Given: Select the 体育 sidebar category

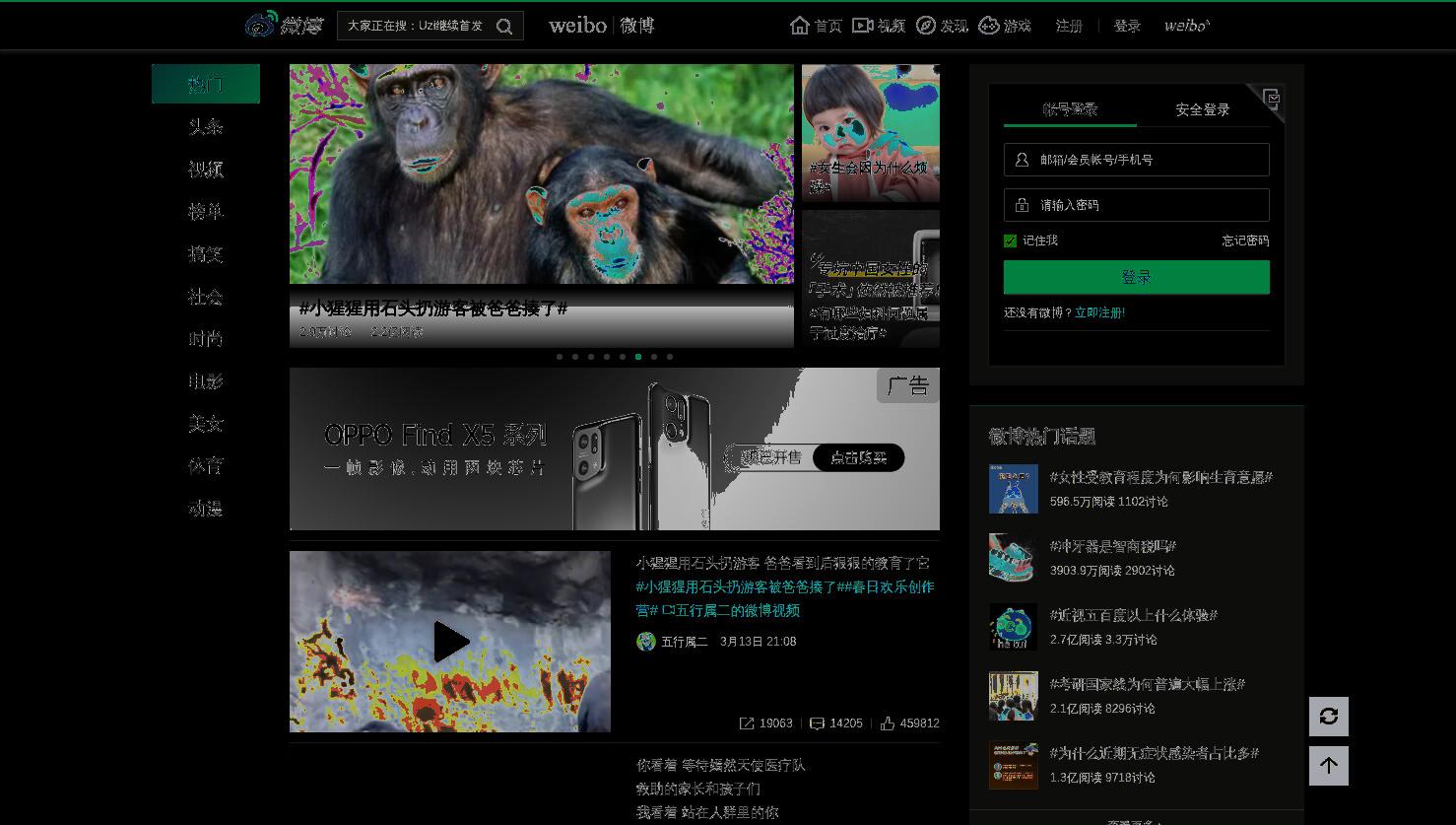Looking at the screenshot, I should pyautogui.click(x=206, y=465).
